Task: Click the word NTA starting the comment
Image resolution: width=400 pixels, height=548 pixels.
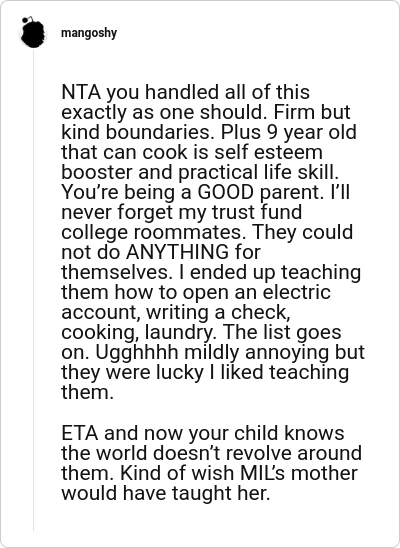Action: tap(81, 92)
